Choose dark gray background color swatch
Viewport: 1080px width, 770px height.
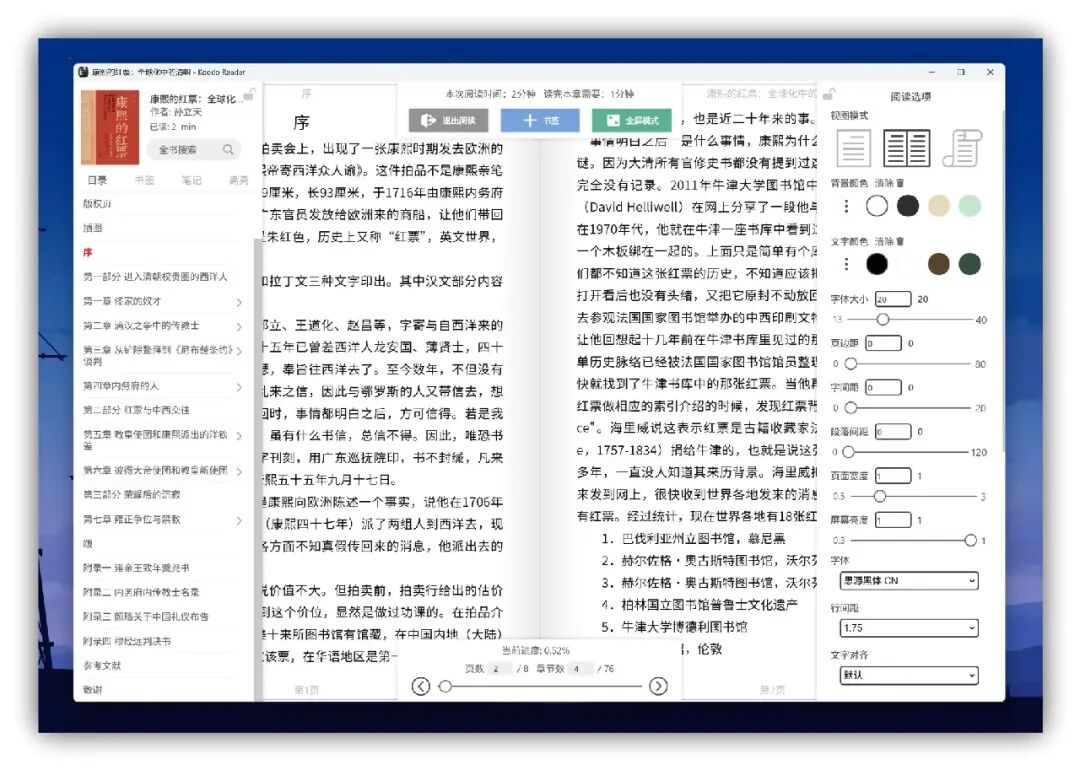908,206
